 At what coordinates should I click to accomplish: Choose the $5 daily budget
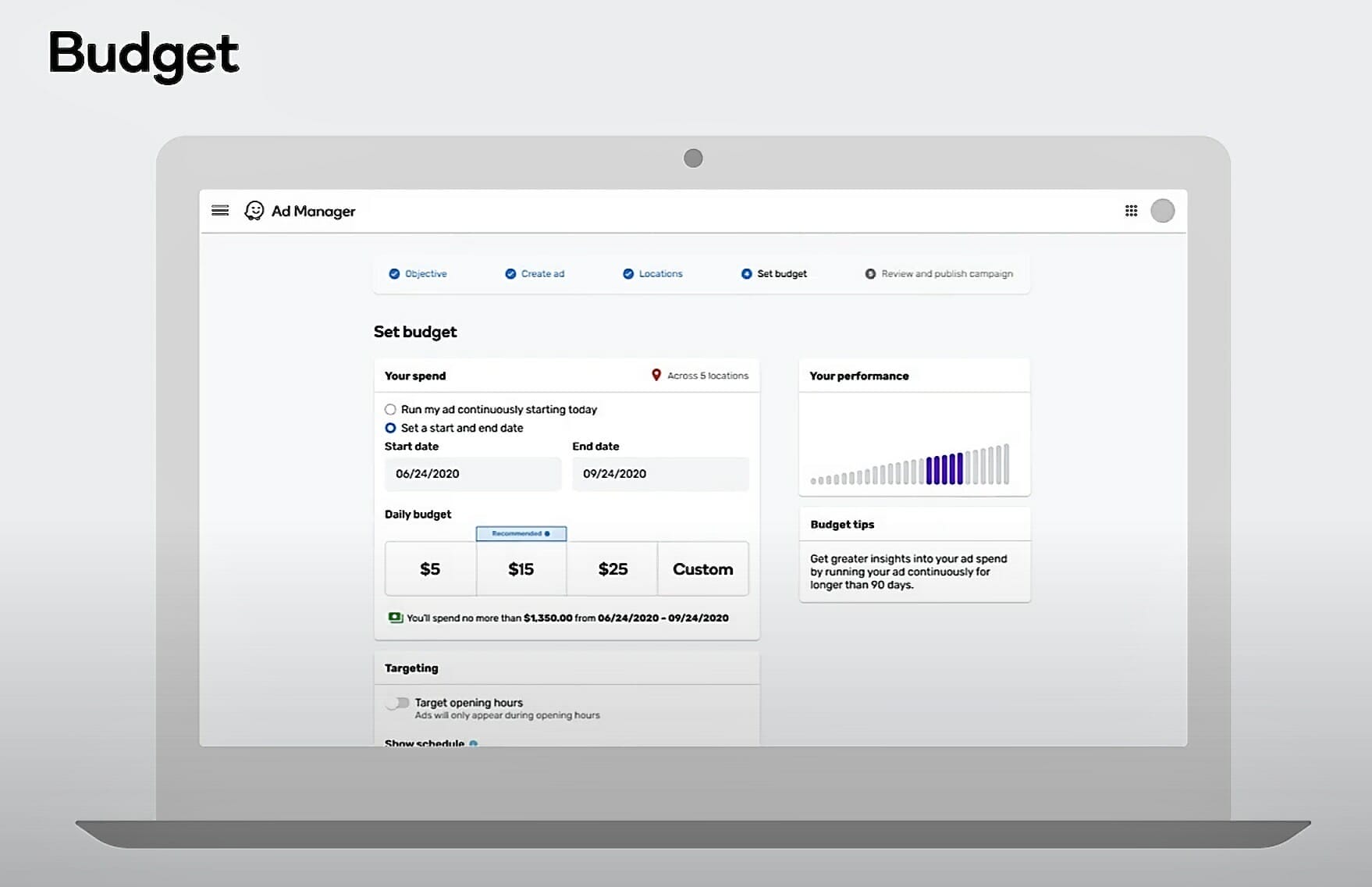point(430,569)
